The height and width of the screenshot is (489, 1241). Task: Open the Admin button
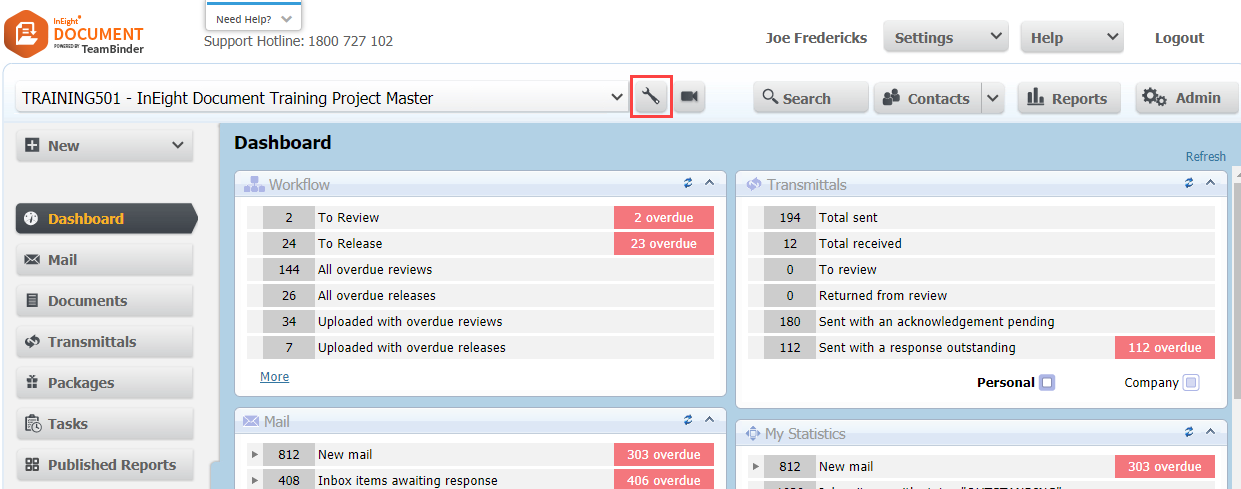pos(1186,98)
